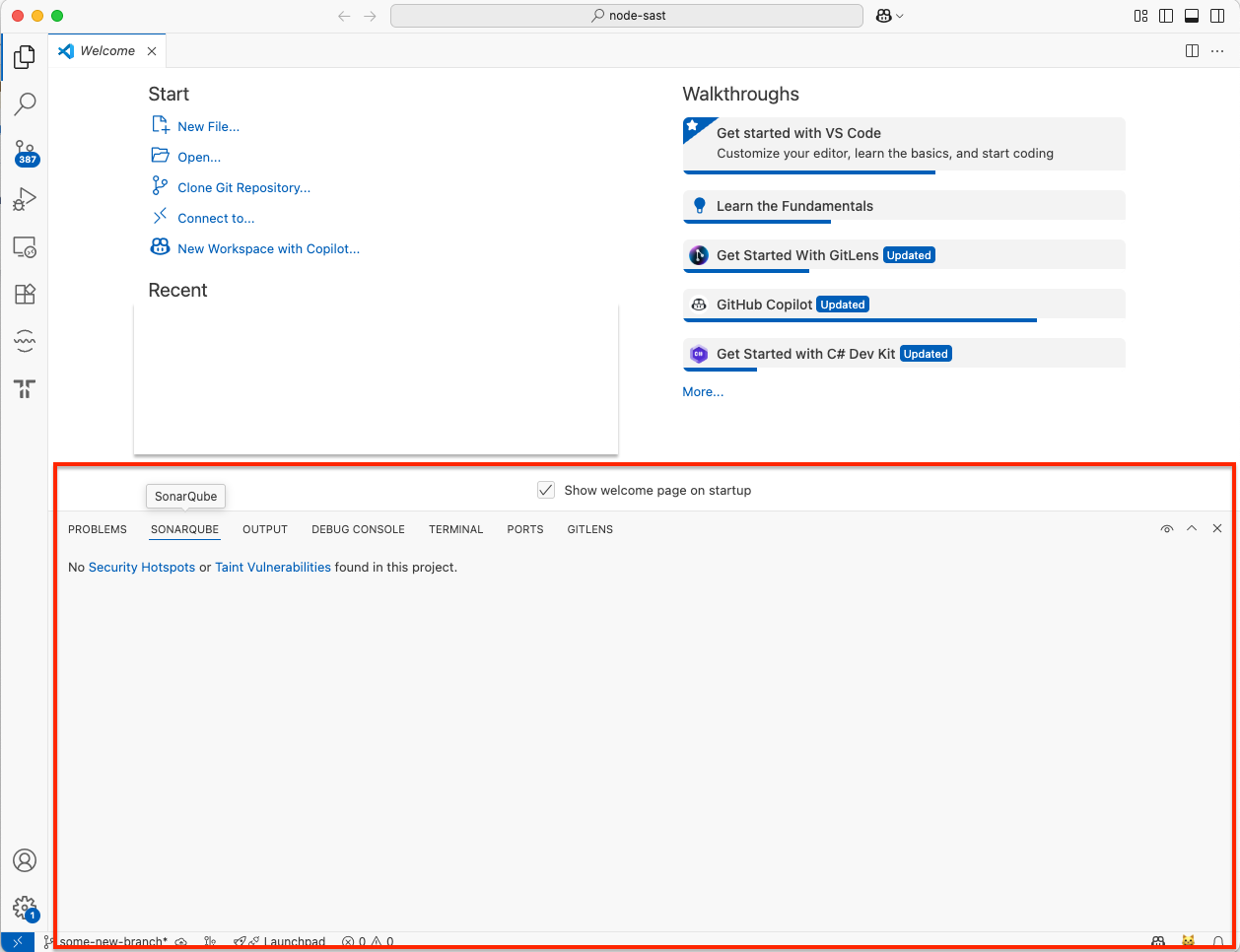
Task: Click the node-sast command center search box
Action: coord(627,16)
